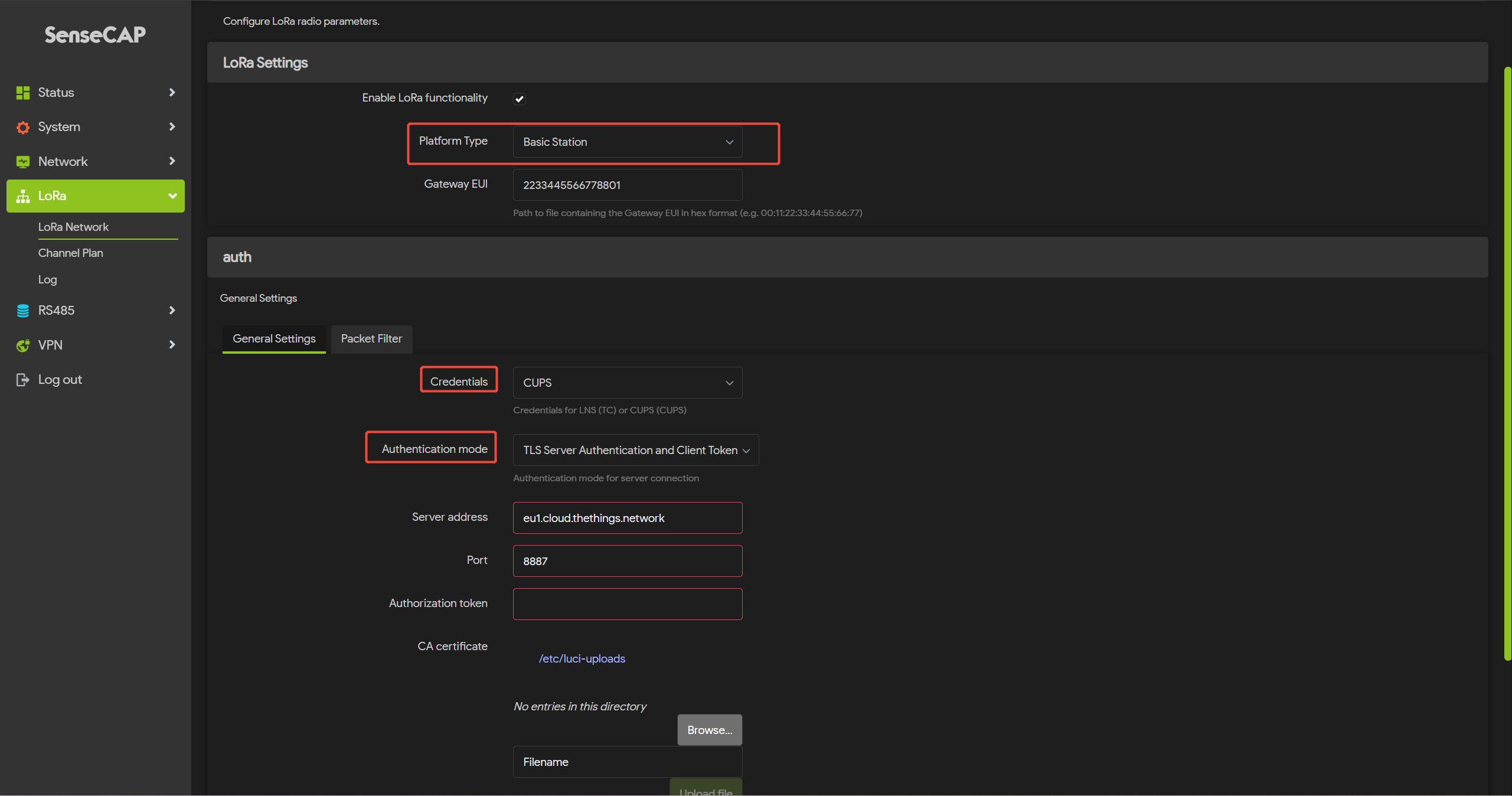Open the /etc/luci-uploads link
Screen dimensions: 1512x796
click(x=582, y=658)
